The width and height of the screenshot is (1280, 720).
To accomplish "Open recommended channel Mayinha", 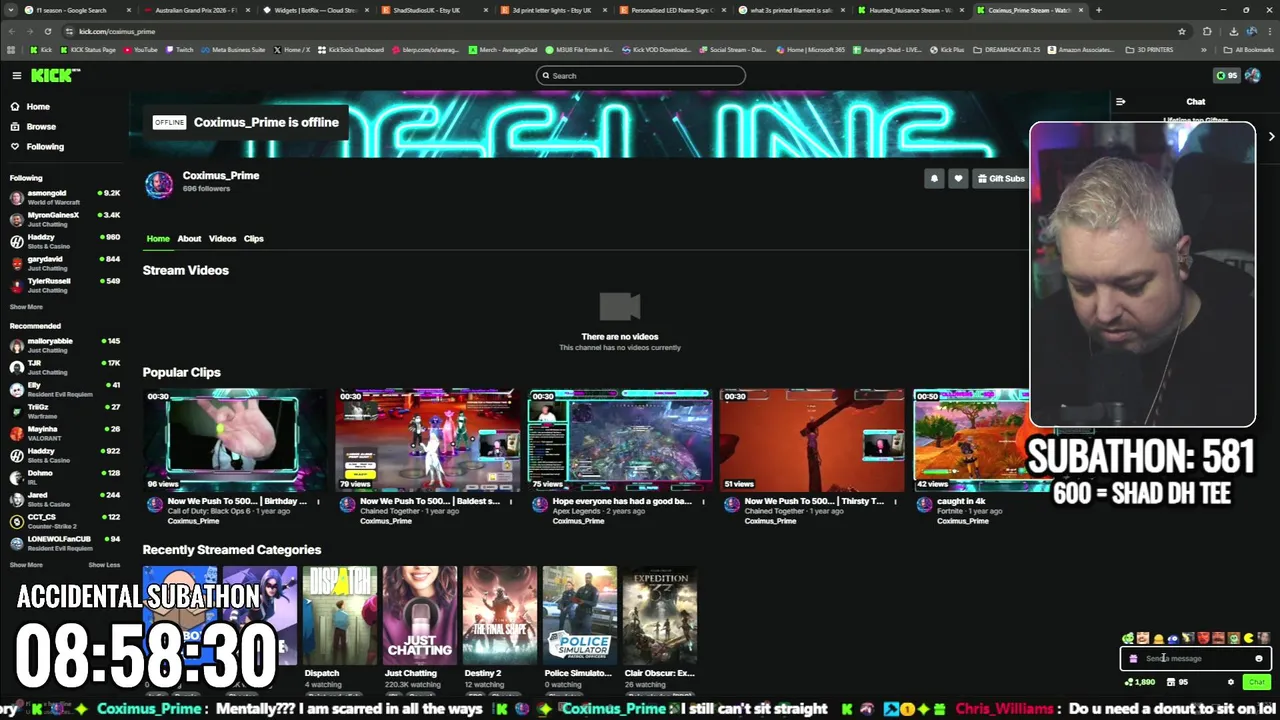I will pyautogui.click(x=64, y=433).
